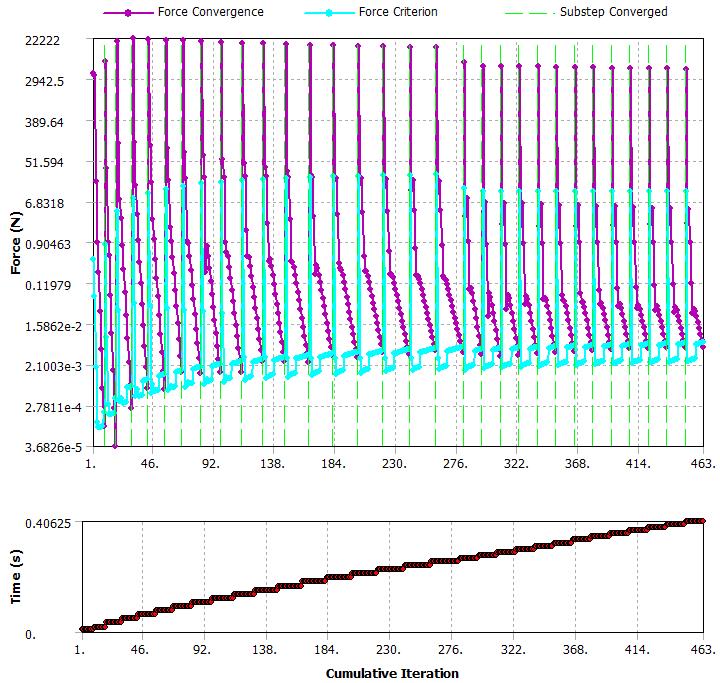Click the 92. tick under the time chart
The image size is (720, 683).
click(202, 649)
